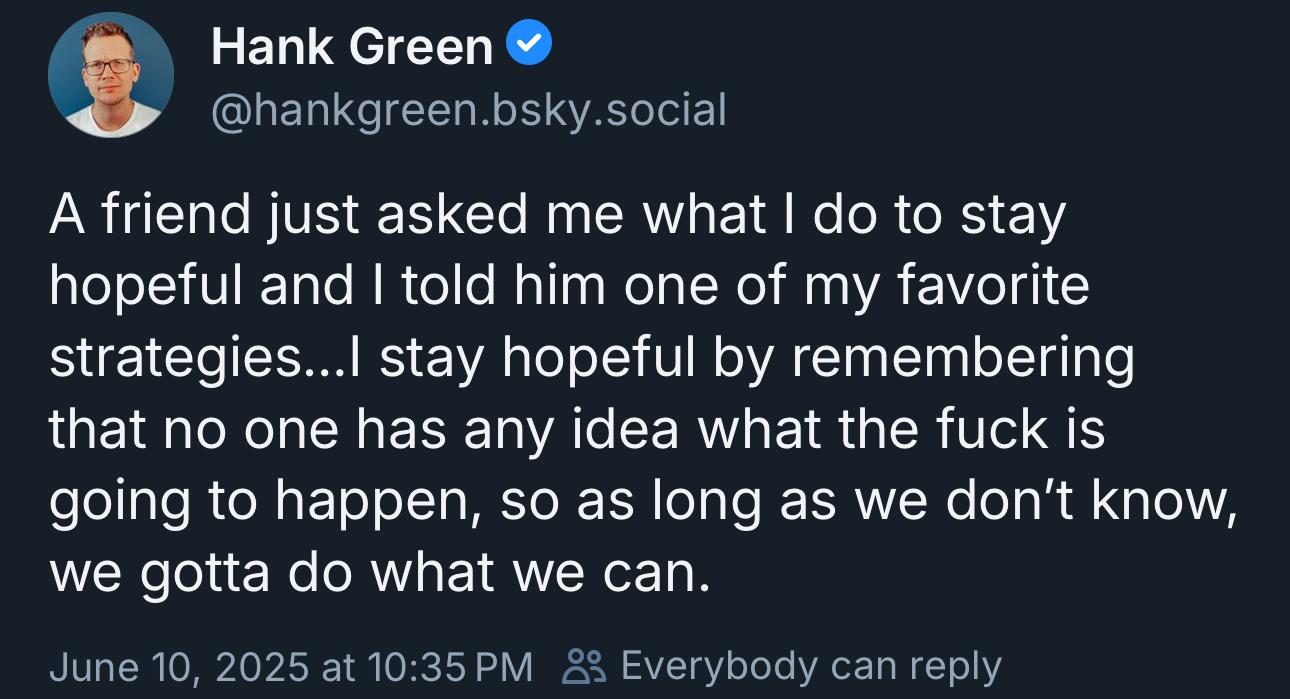The image size is (1290, 699).
Task: Open the Hank Green display name
Action: pyautogui.click(x=352, y=48)
